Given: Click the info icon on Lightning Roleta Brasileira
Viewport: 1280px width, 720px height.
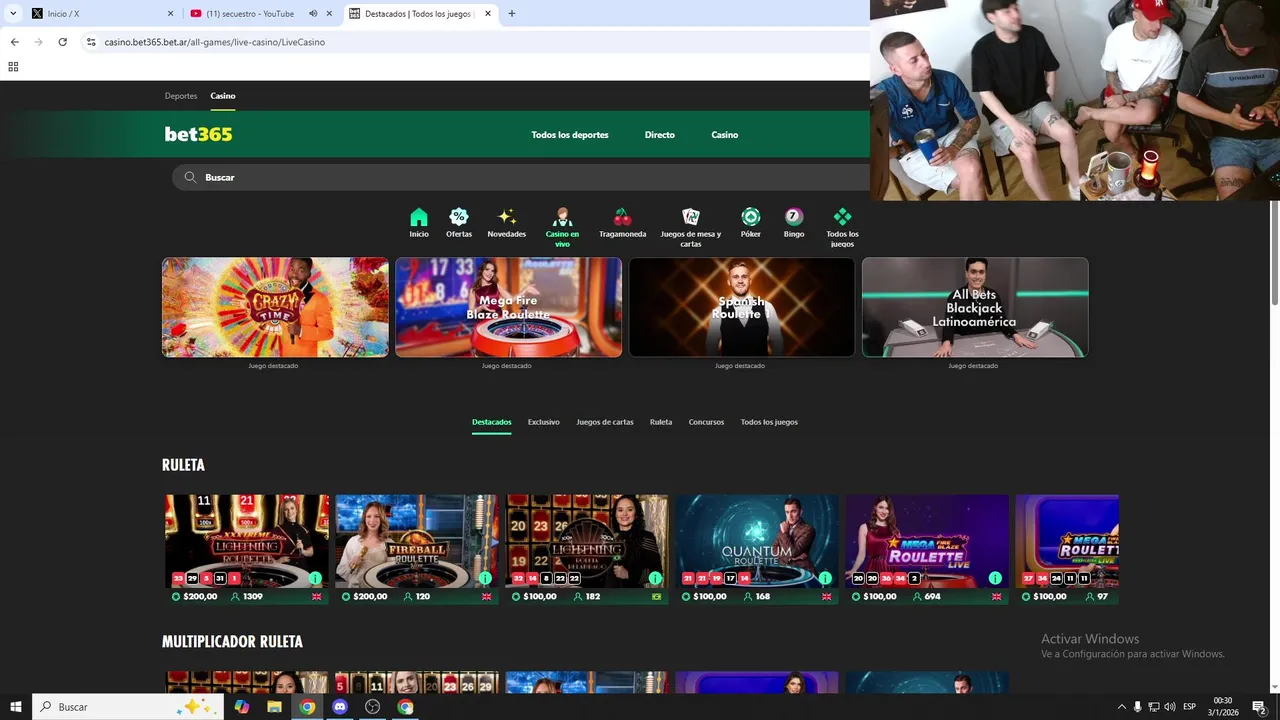Looking at the screenshot, I should pyautogui.click(x=655, y=578).
